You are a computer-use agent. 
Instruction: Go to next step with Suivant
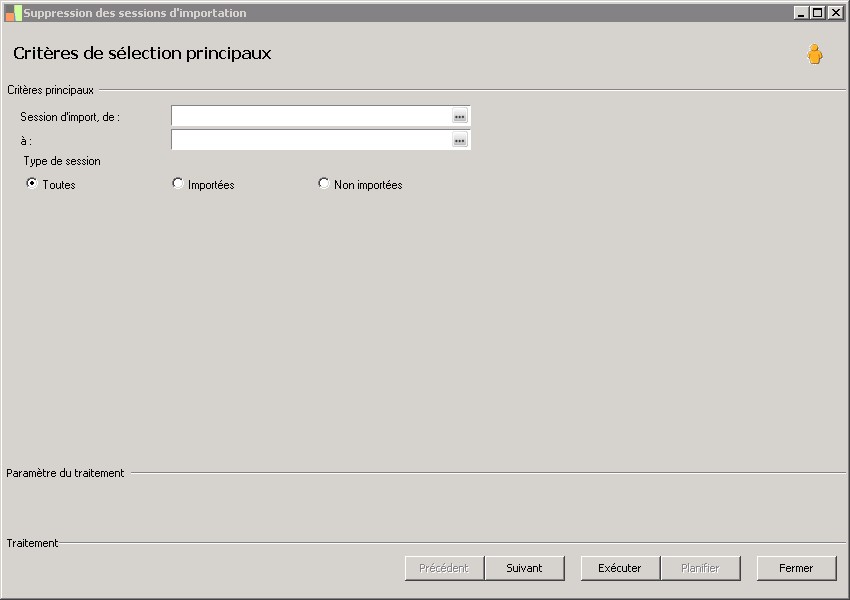click(x=524, y=568)
